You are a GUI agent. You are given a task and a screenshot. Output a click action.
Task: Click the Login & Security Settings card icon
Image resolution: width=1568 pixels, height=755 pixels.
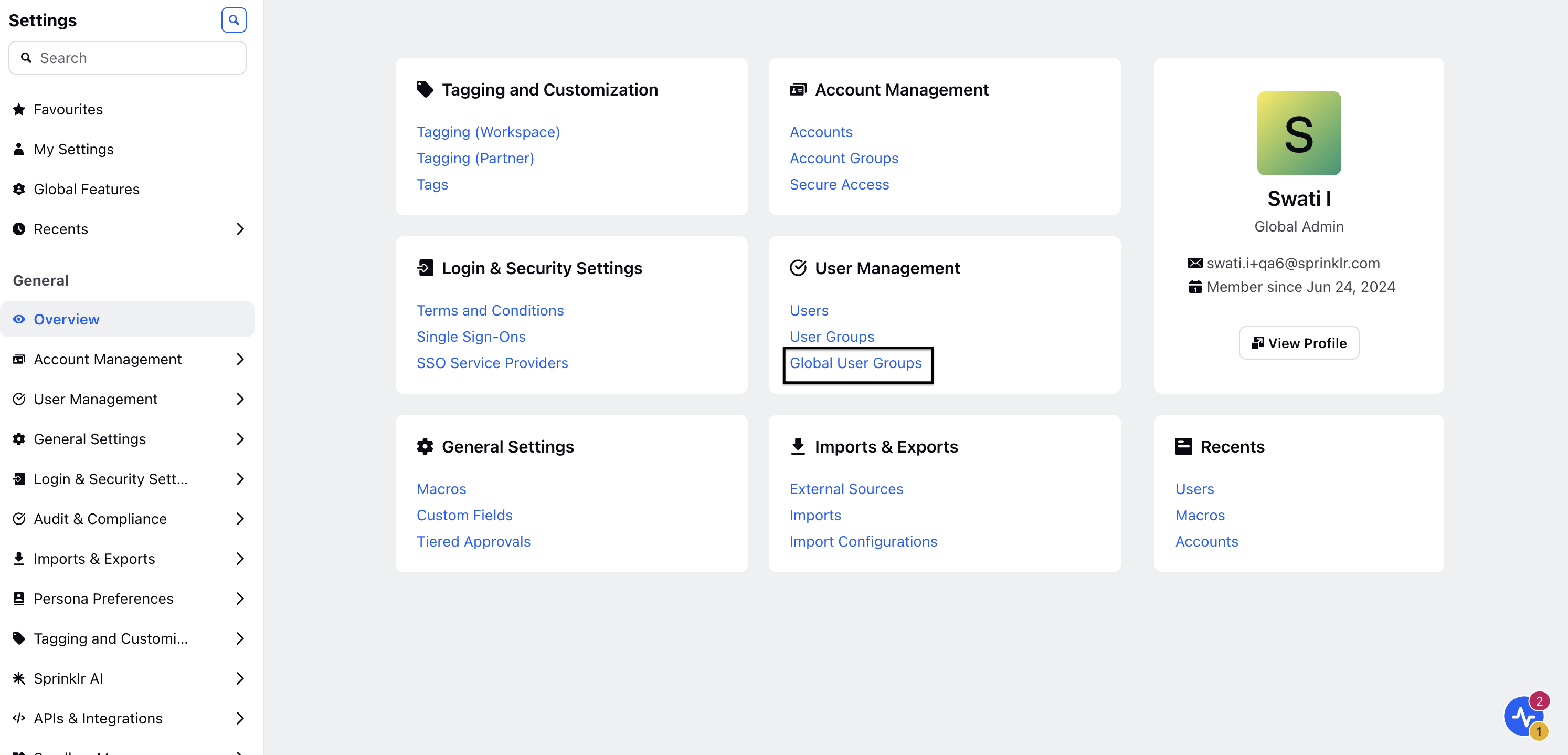pos(425,268)
